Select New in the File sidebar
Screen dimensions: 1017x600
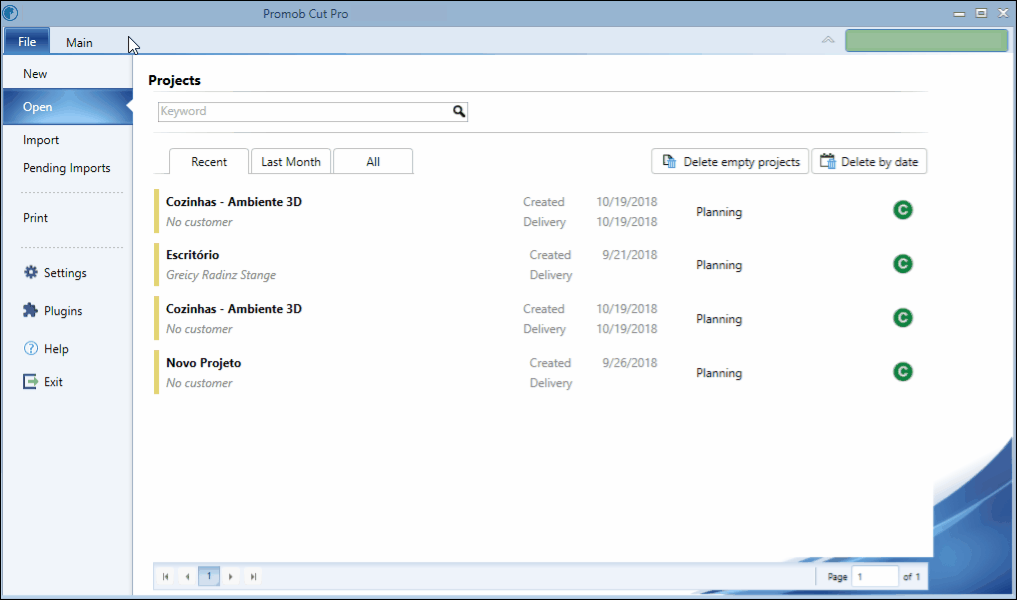[x=67, y=73]
